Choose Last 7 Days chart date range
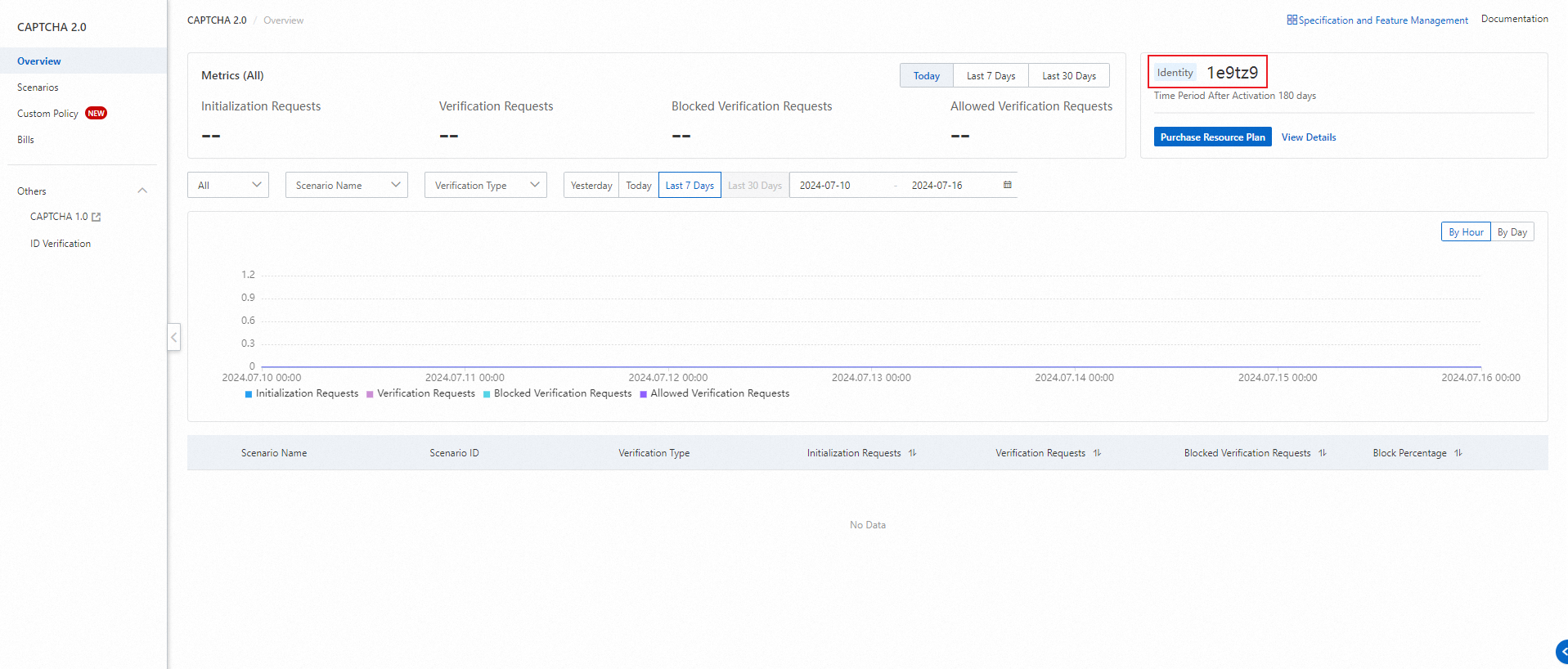Screen dimensions: 1568x669 [x=690, y=186]
